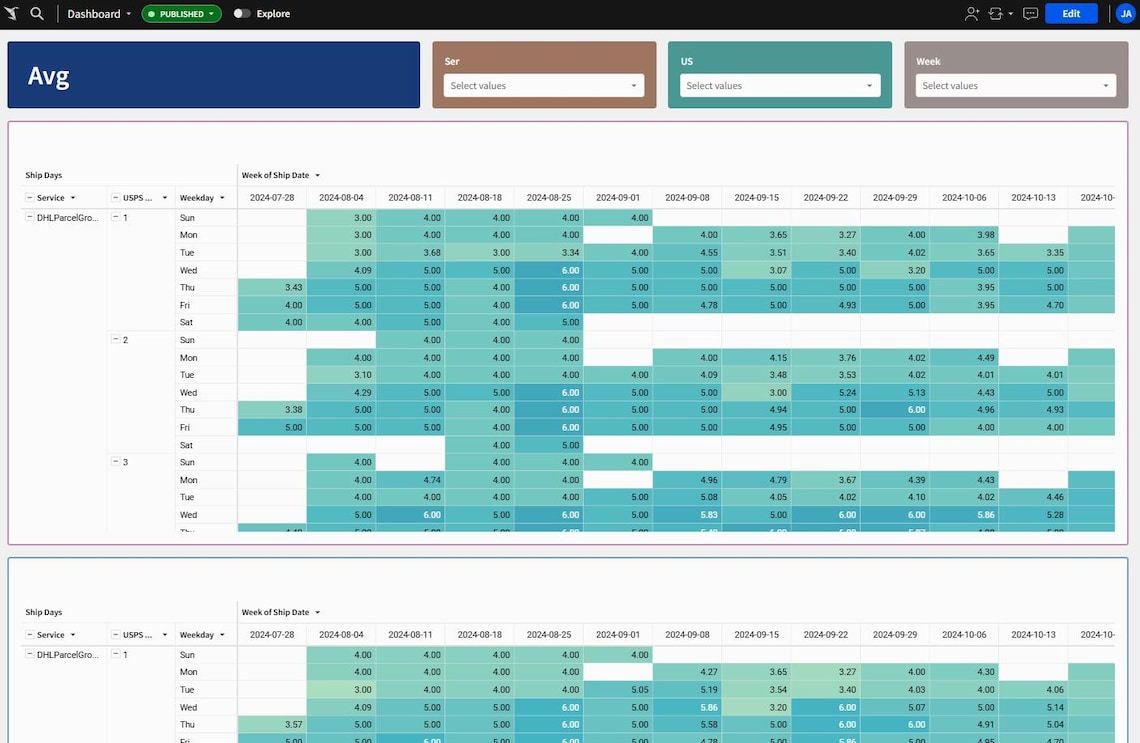The height and width of the screenshot is (743, 1140).
Task: Open the Service column header dropdown
Action: pyautogui.click(x=72, y=197)
